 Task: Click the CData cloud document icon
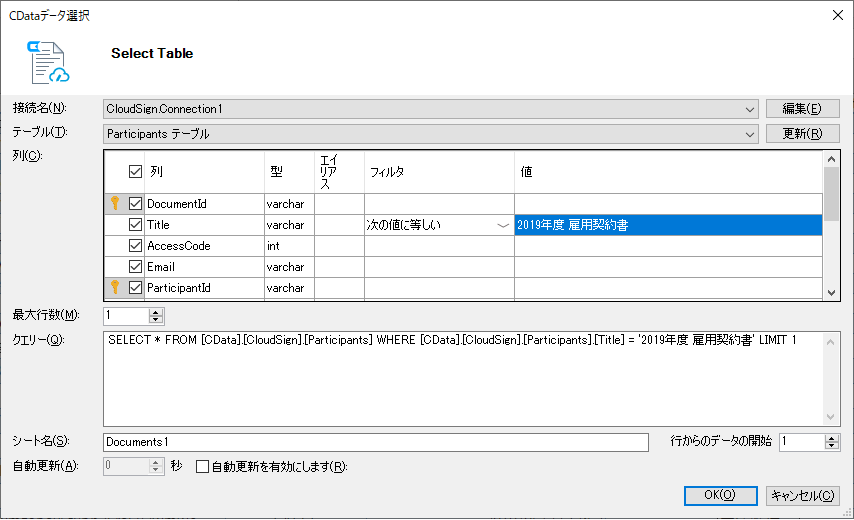48,62
